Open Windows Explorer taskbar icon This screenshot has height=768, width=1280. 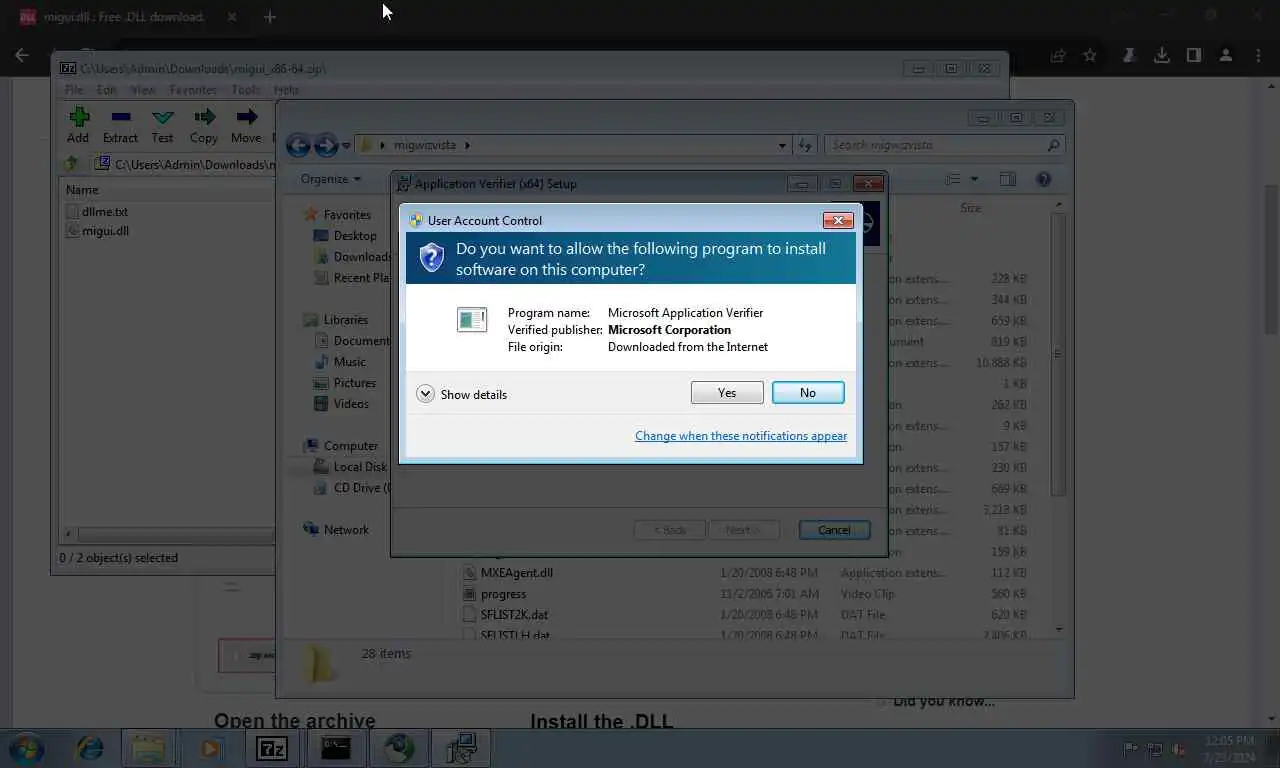tap(149, 748)
